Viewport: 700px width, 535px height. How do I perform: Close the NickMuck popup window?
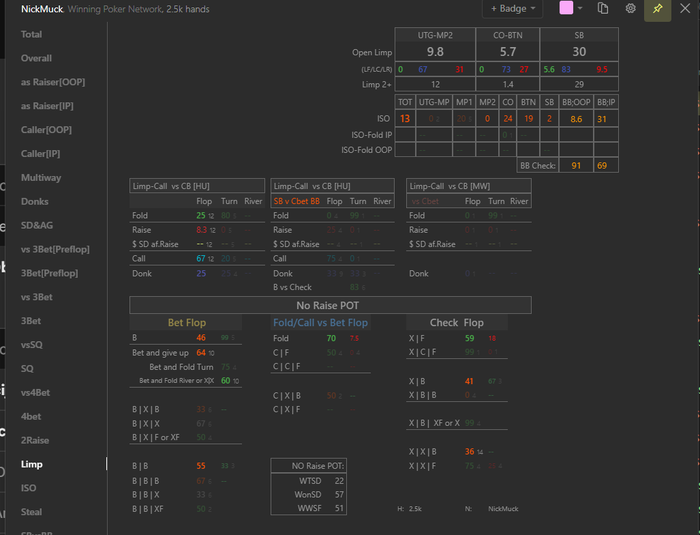(x=685, y=8)
